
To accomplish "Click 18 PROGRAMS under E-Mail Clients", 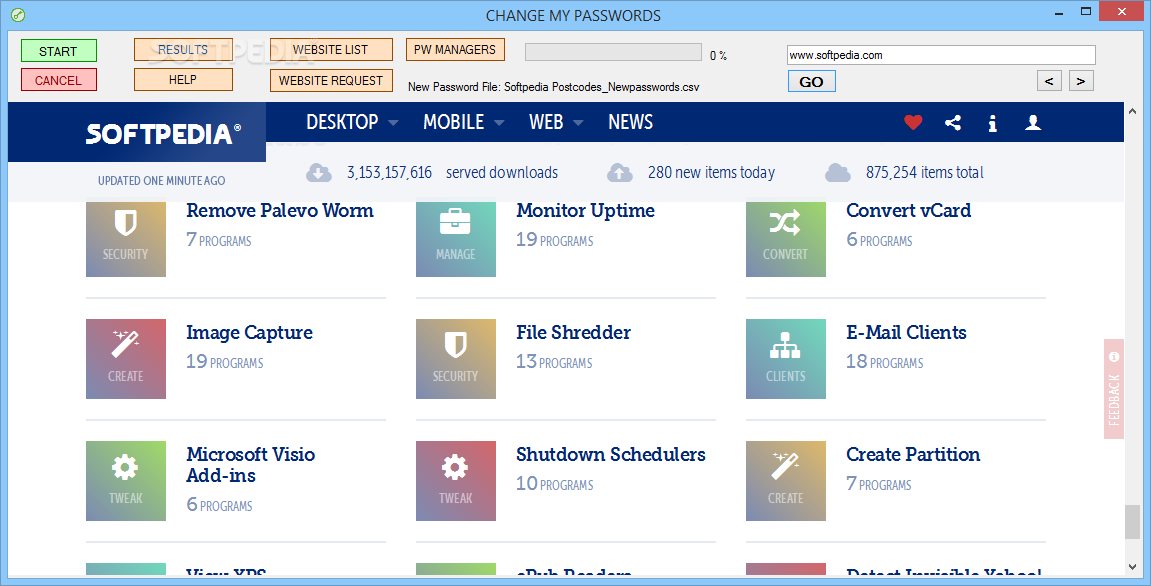I will tap(885, 362).
